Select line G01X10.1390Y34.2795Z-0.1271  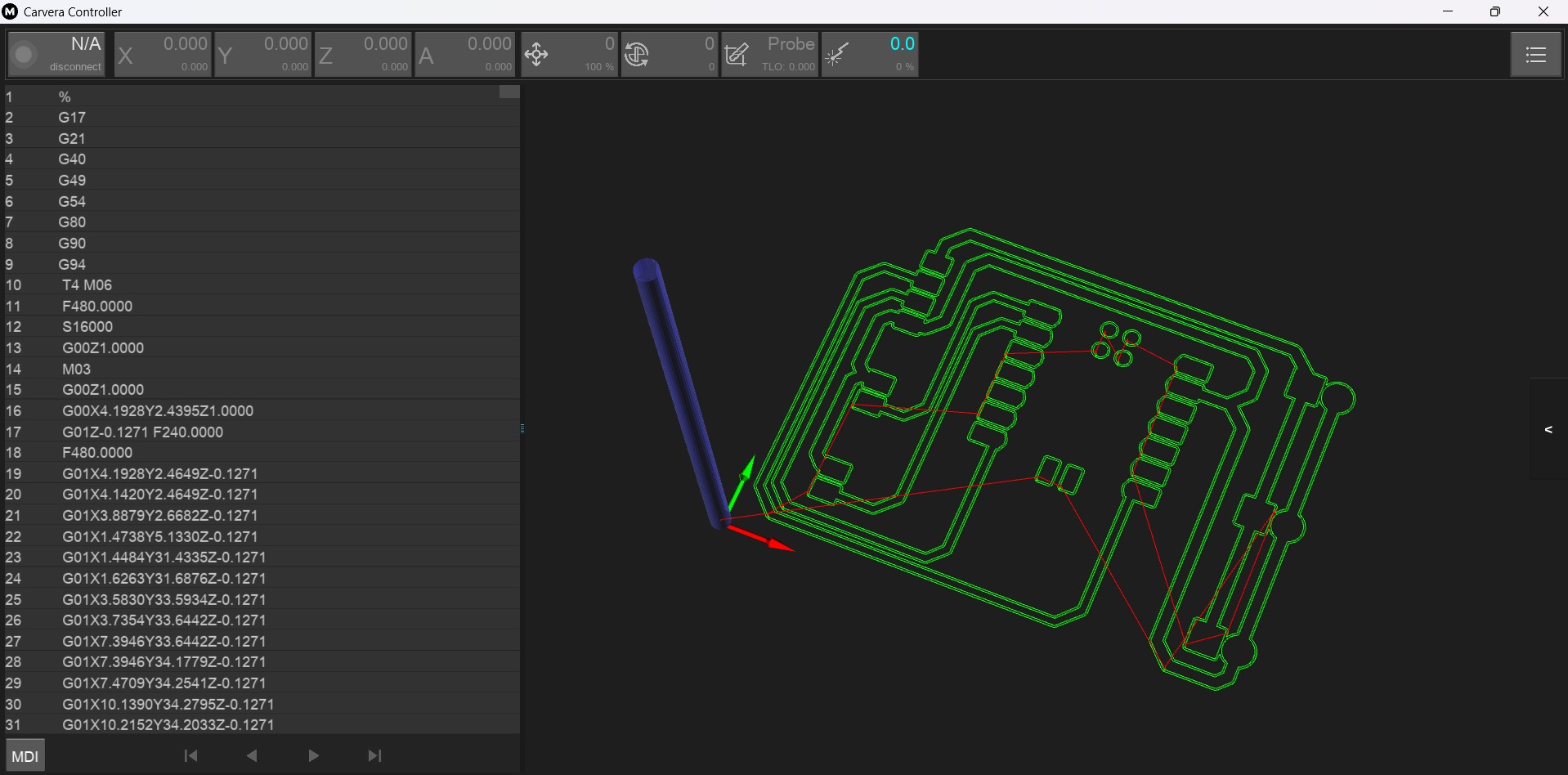pyautogui.click(x=262, y=704)
